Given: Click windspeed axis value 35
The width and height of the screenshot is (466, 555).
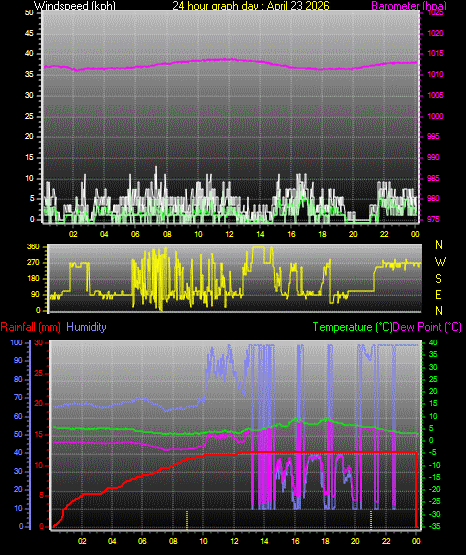Looking at the screenshot, I should coord(29,74).
